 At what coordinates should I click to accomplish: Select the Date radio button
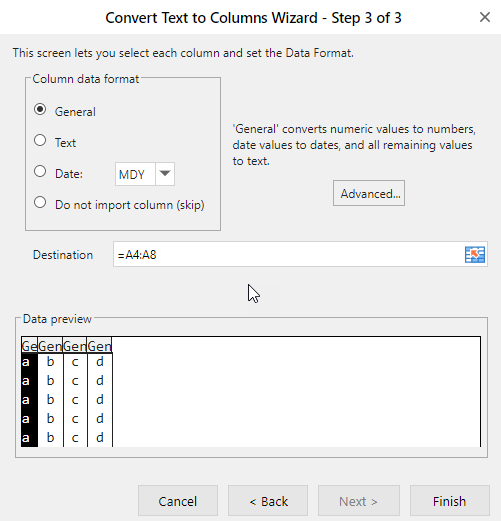click(40, 171)
